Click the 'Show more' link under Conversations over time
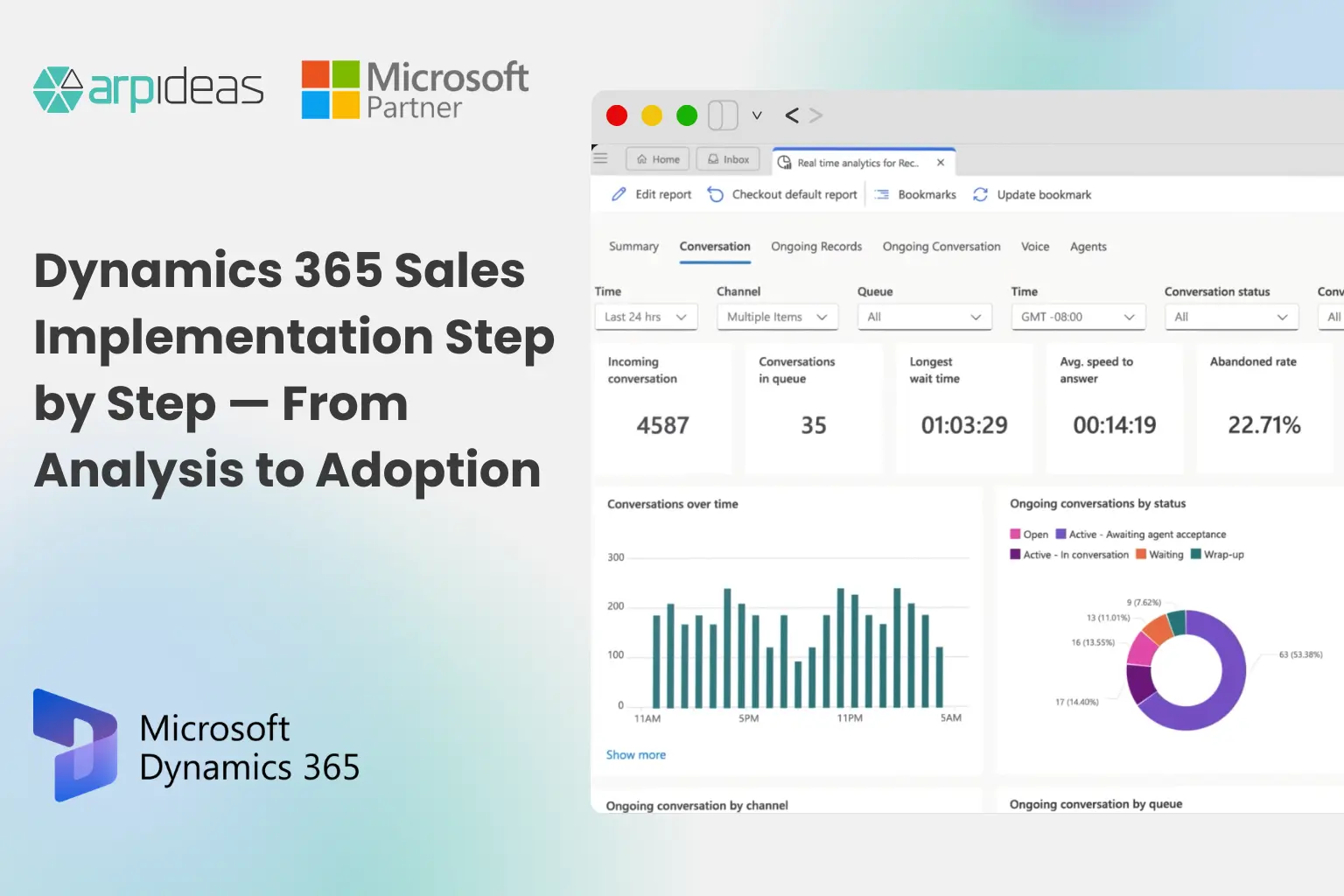 636,754
